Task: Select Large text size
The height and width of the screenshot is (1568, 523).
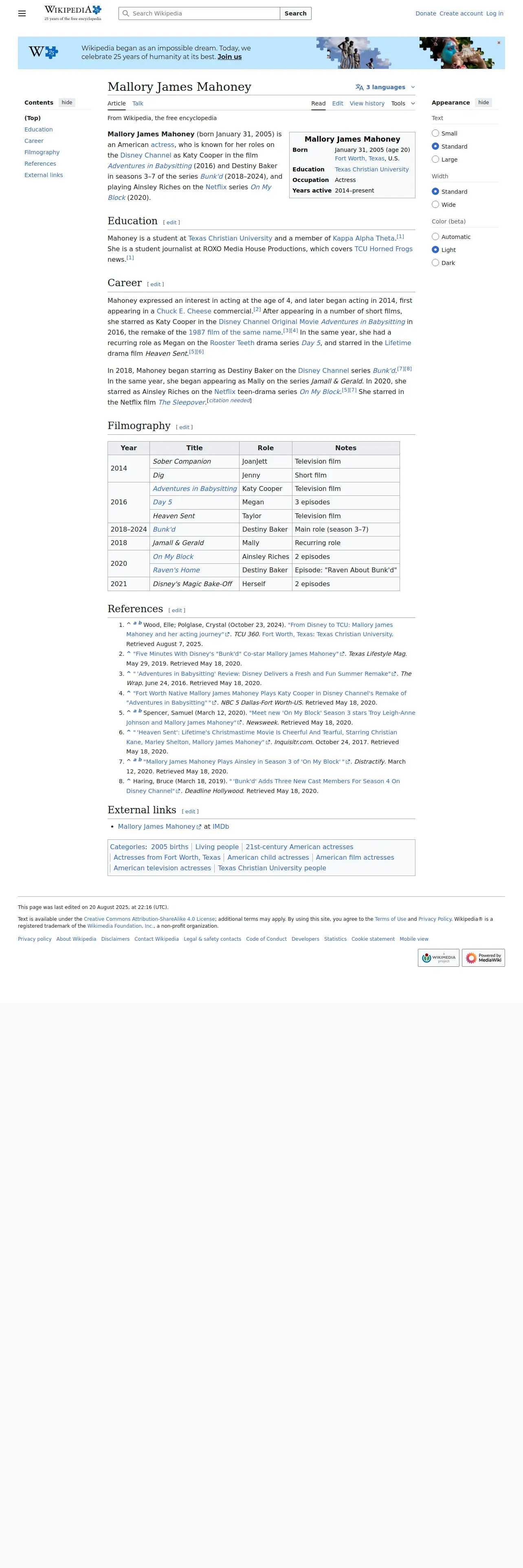Action: click(435, 160)
